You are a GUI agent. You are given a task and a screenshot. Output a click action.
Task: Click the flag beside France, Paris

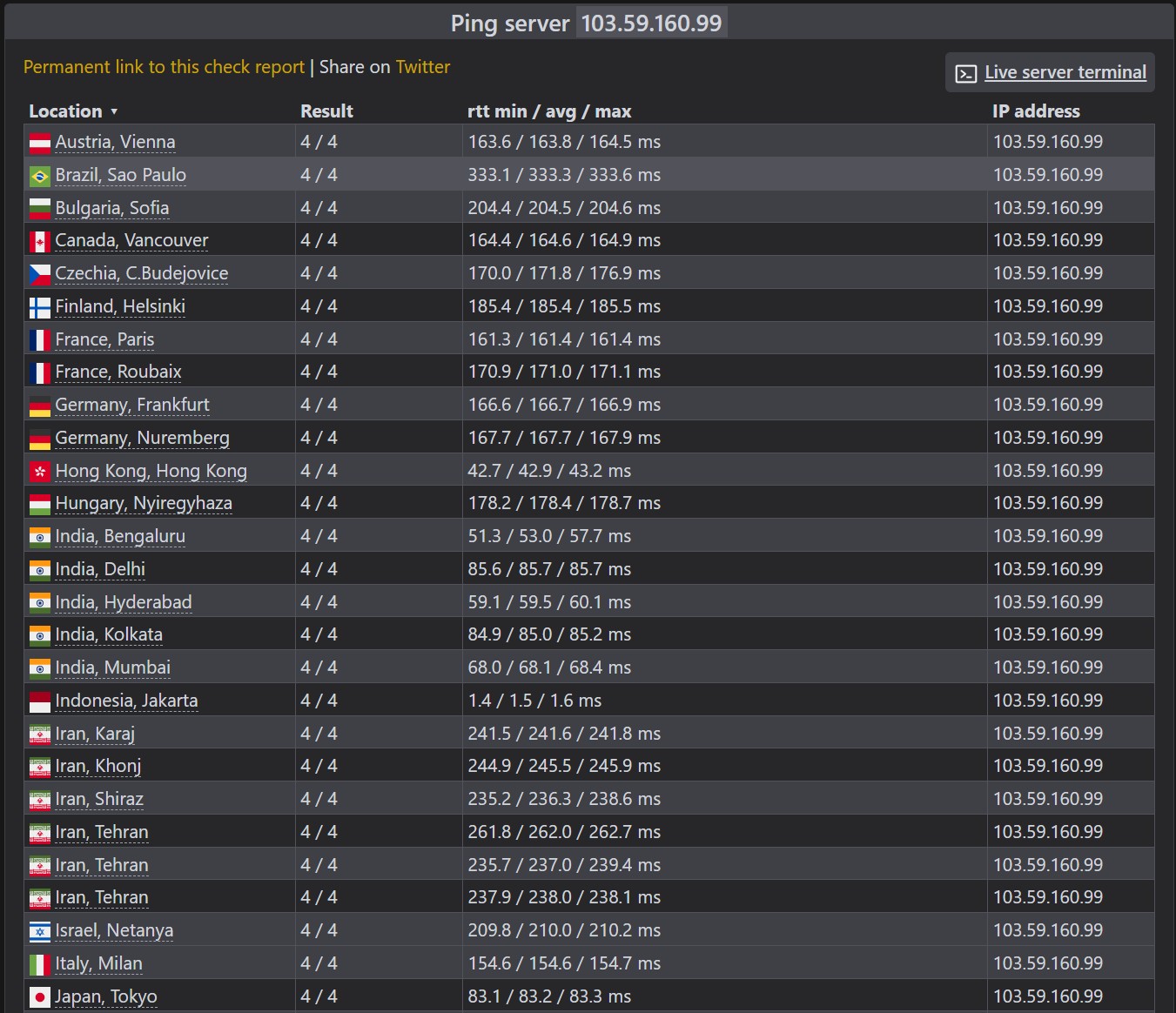point(40,340)
